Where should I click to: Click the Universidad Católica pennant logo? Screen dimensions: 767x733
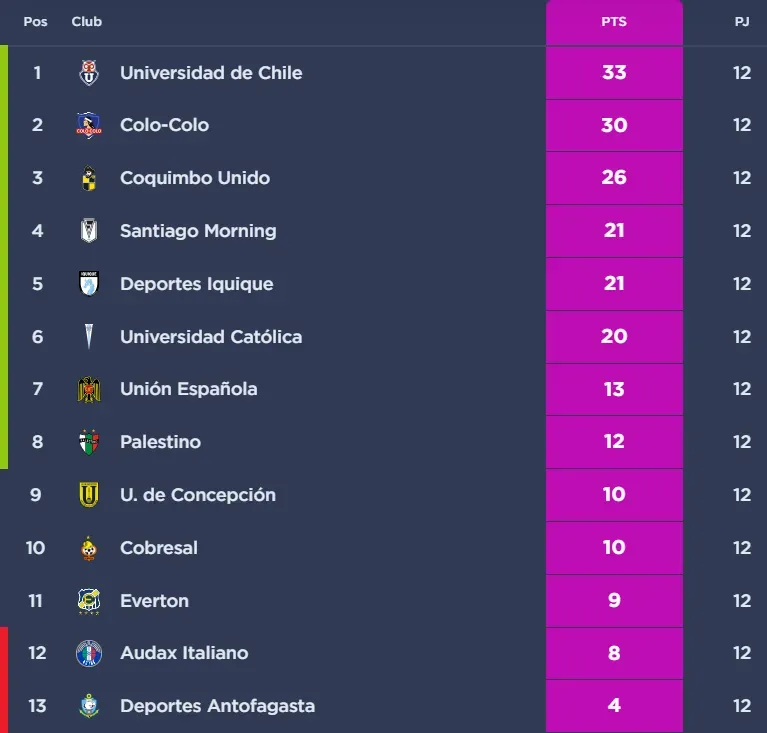tap(89, 337)
